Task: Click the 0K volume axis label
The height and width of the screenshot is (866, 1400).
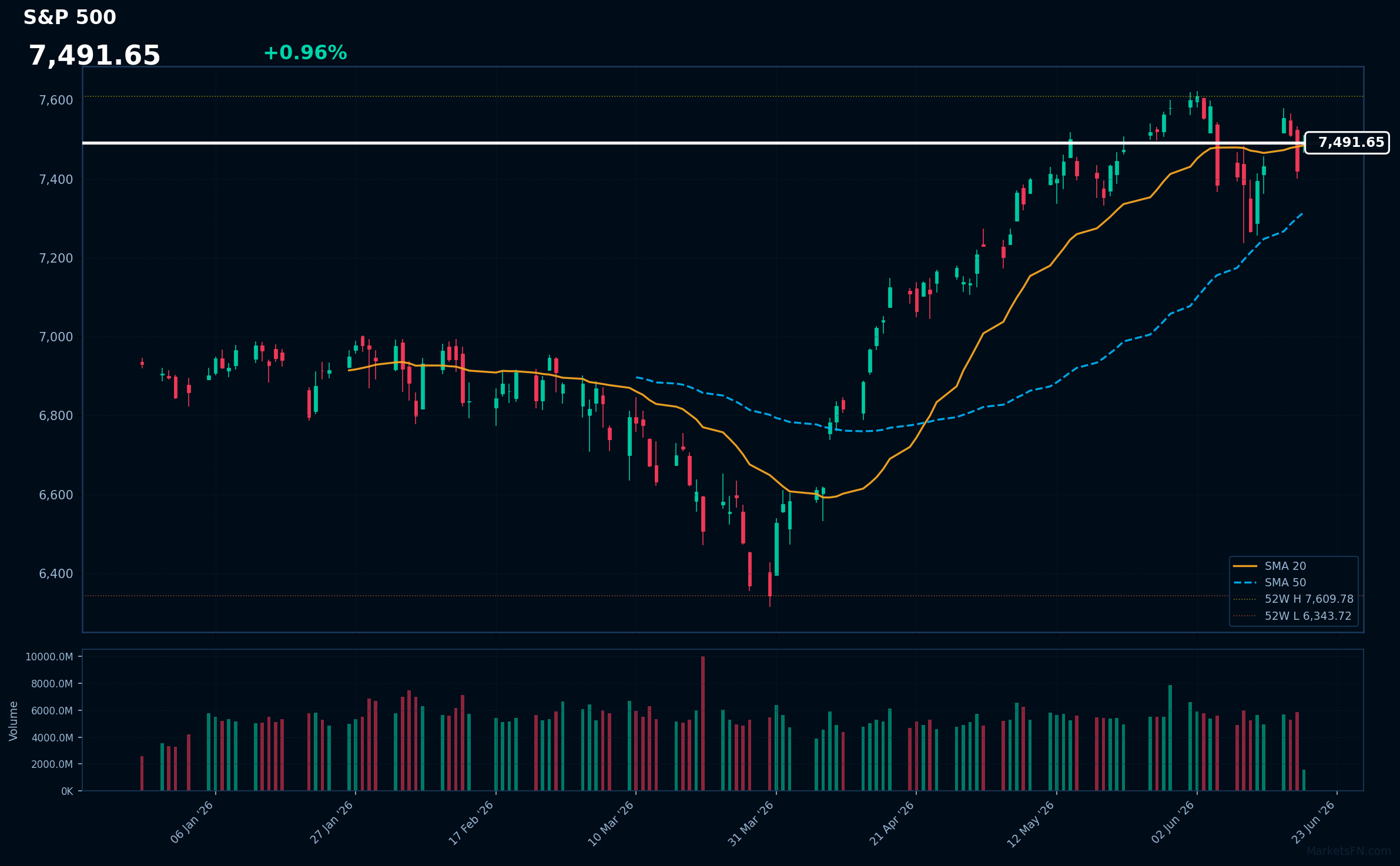Action: [67, 791]
